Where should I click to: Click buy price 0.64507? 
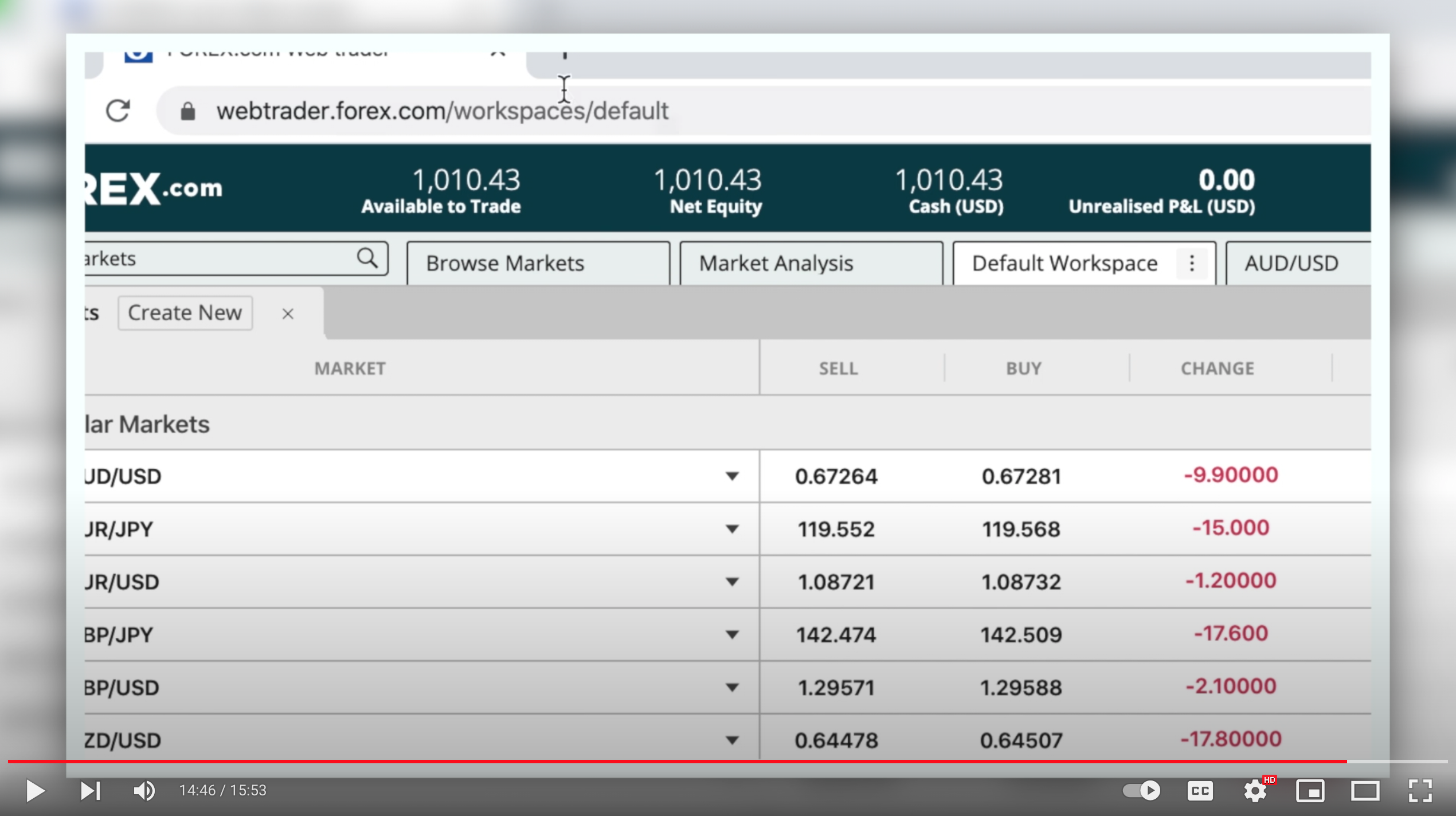coord(1021,740)
